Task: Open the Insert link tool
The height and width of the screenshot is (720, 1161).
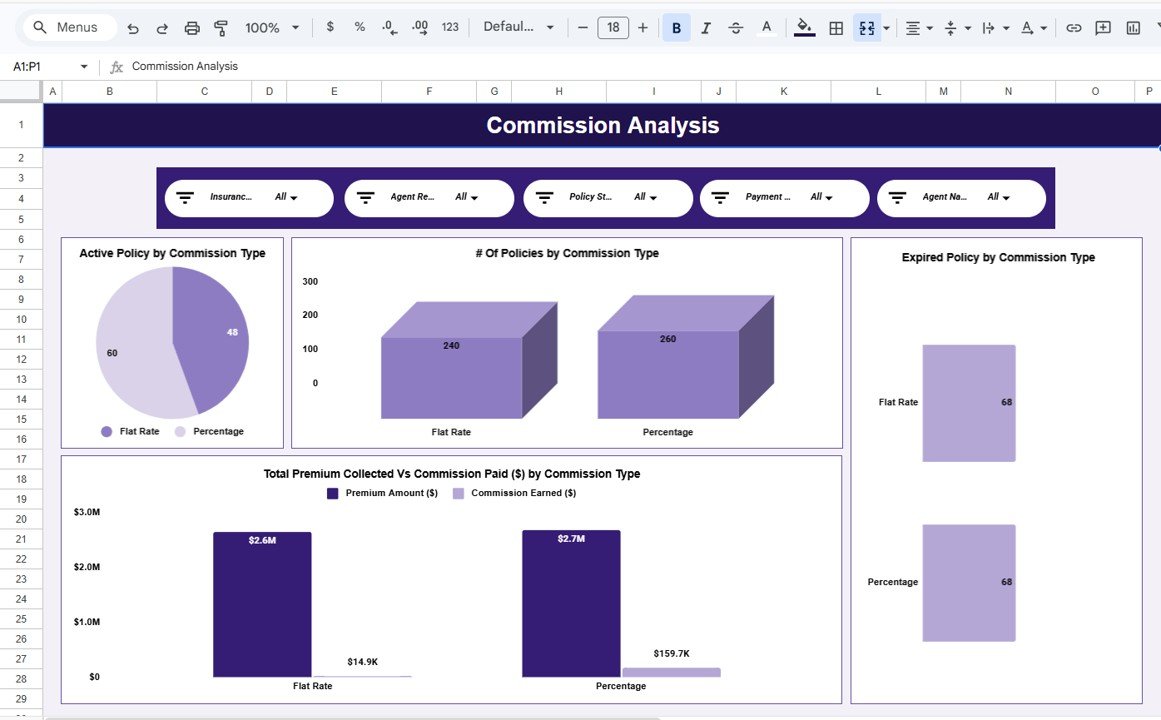Action: tap(1073, 27)
